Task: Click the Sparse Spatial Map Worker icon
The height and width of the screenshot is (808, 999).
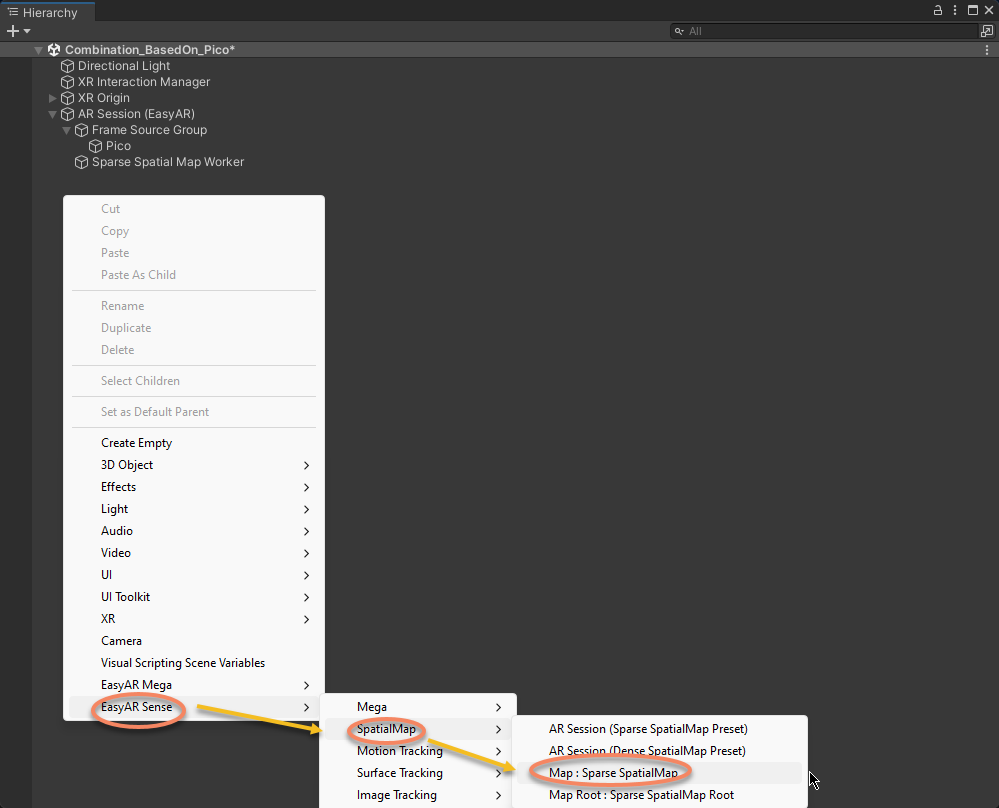Action: (82, 162)
